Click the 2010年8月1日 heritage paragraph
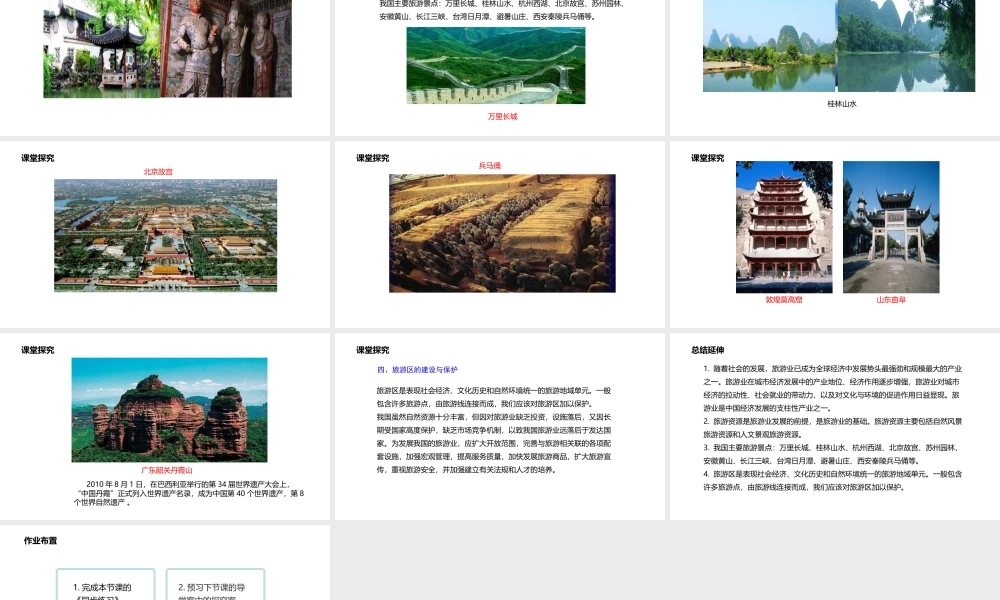 (189, 493)
